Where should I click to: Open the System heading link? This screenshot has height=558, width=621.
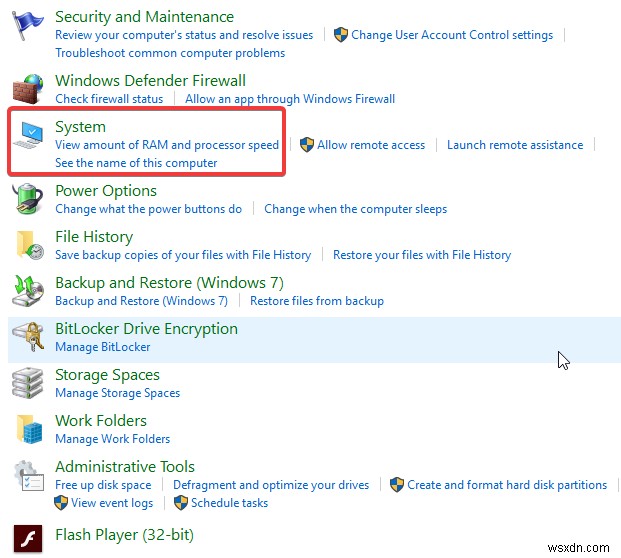click(80, 127)
